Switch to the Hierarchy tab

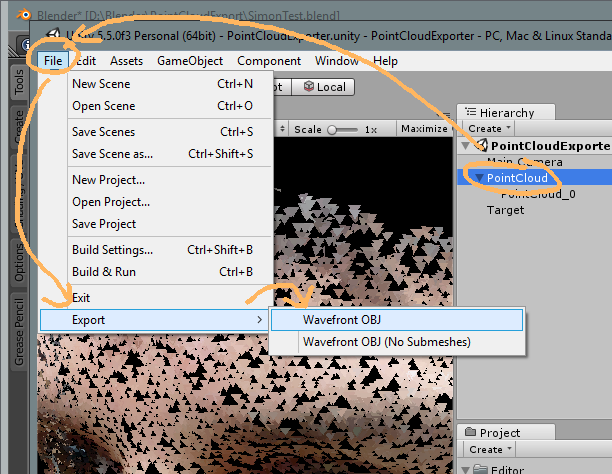pyautogui.click(x=506, y=113)
